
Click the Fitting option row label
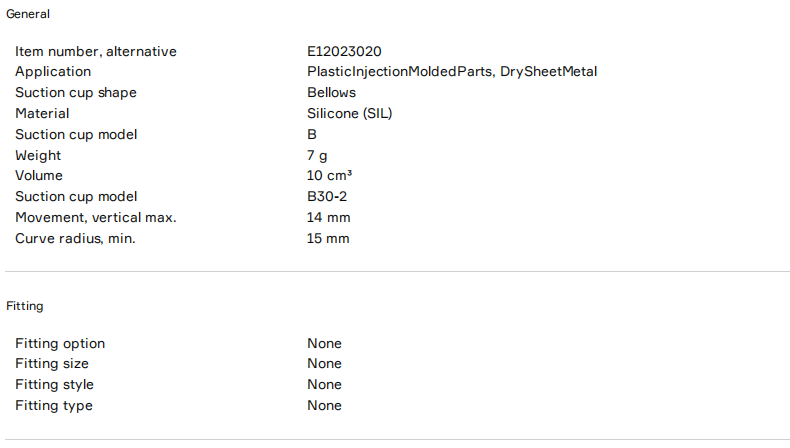[60, 343]
